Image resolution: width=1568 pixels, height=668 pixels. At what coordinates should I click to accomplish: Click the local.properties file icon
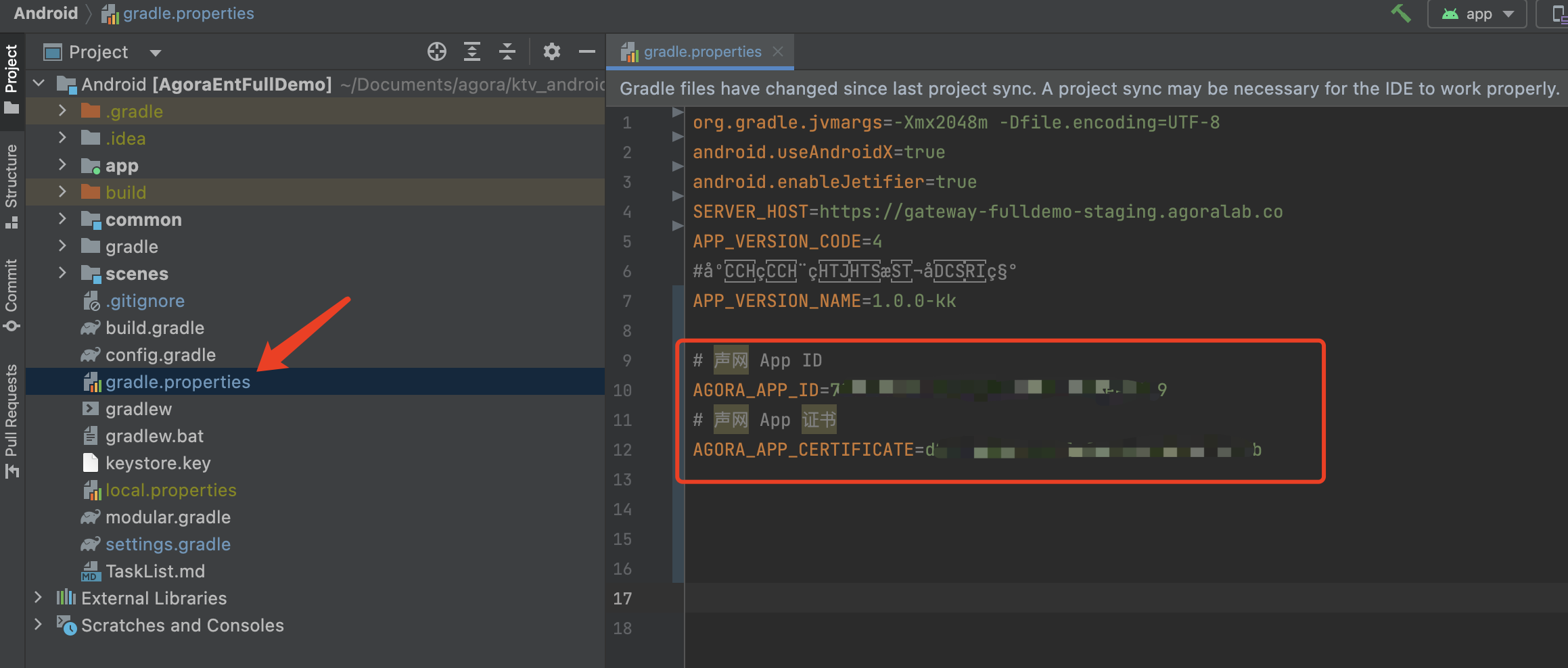pos(91,490)
